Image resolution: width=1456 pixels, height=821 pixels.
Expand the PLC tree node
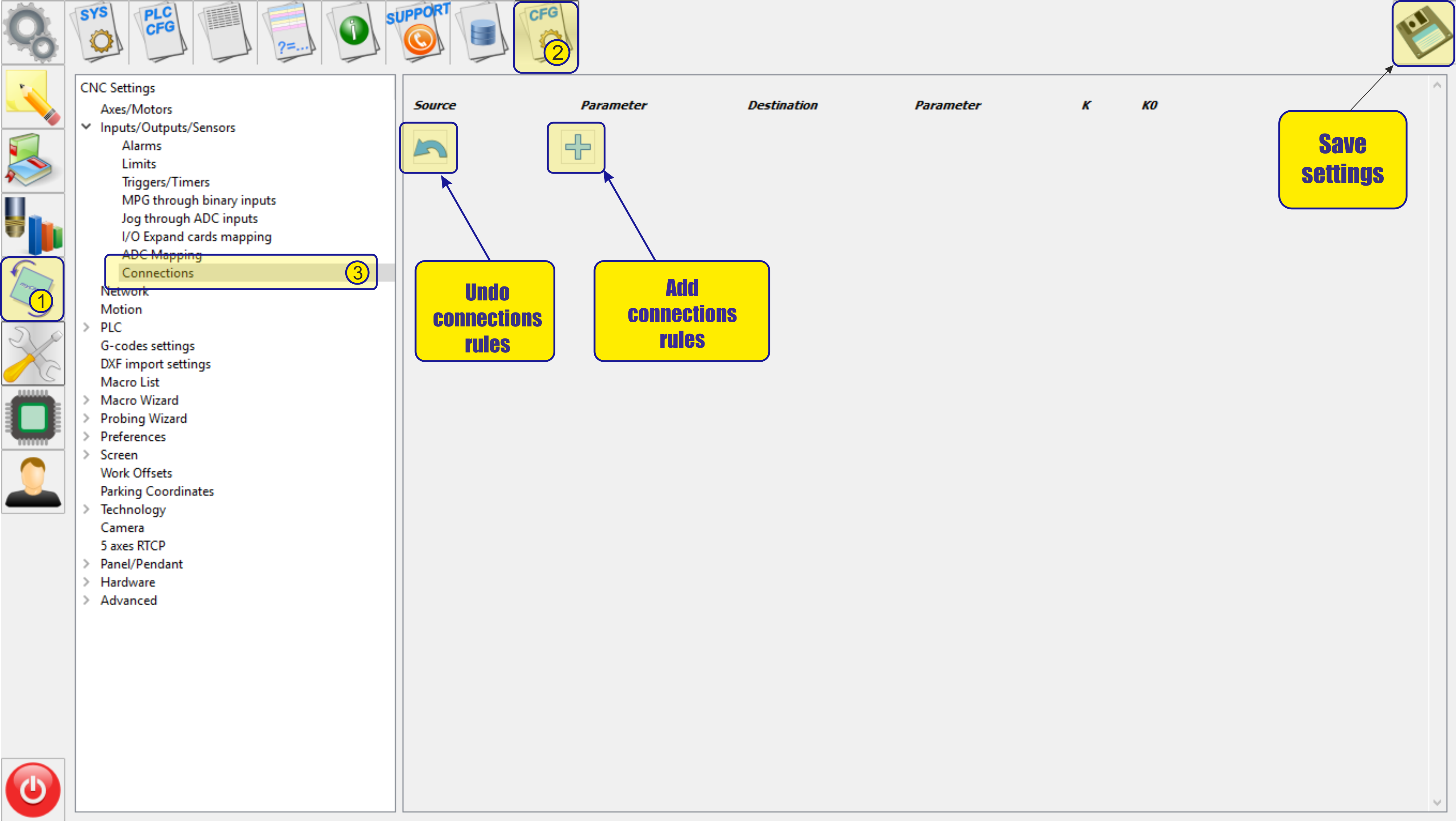pyautogui.click(x=87, y=327)
